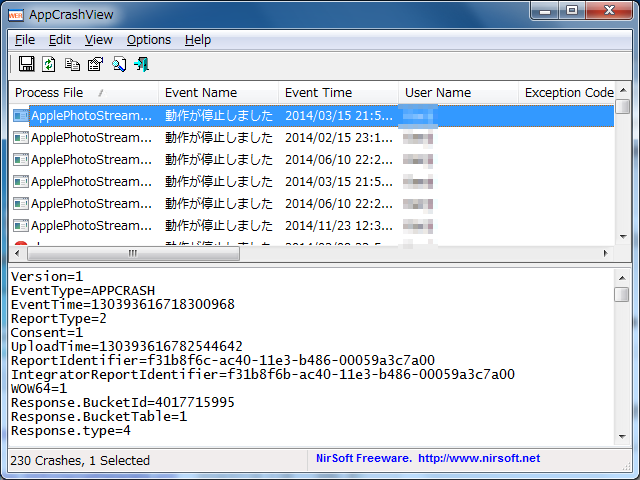640x480 pixels.
Task: Click the Event Time cell 2014/06/10 22:2 in the third row
Action: pos(339,160)
